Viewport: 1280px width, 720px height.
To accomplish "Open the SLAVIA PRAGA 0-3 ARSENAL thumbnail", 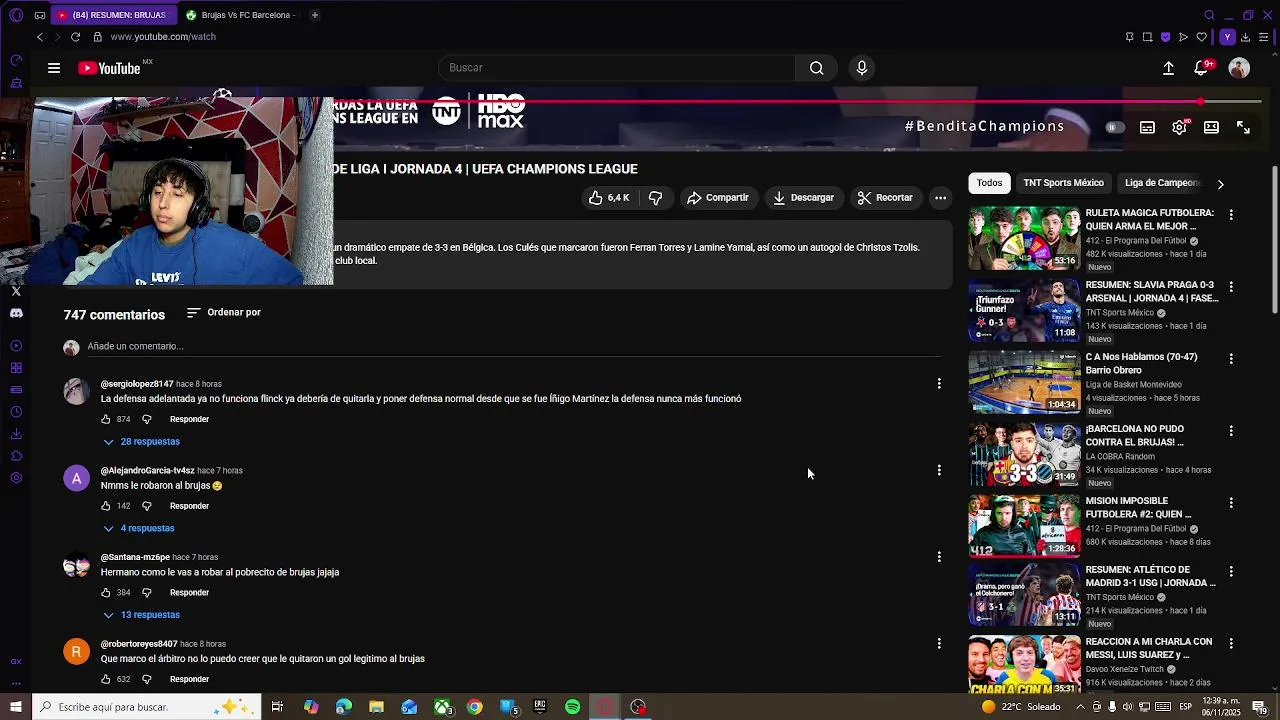I will tap(1024, 310).
